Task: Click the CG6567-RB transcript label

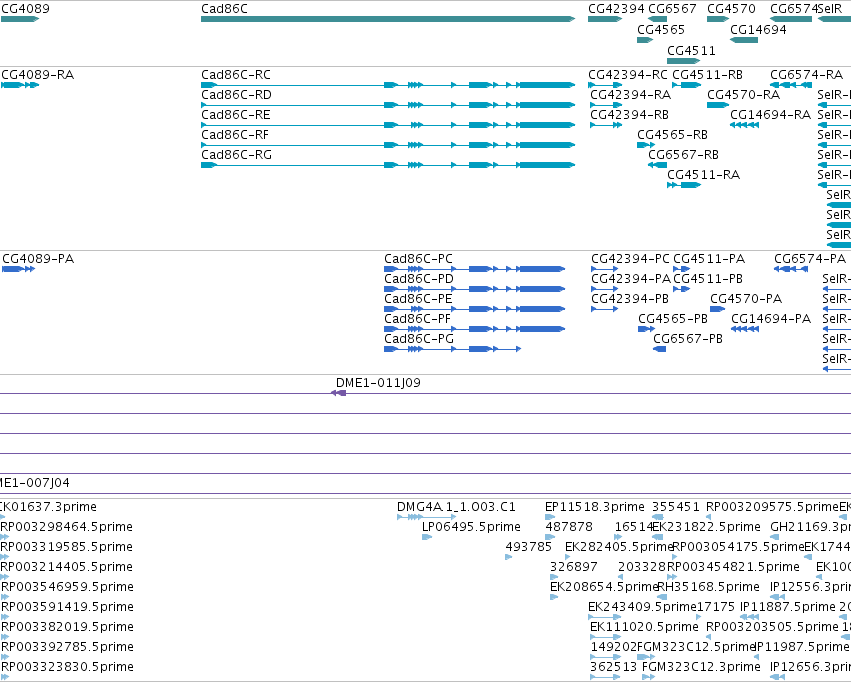Action: coord(683,155)
